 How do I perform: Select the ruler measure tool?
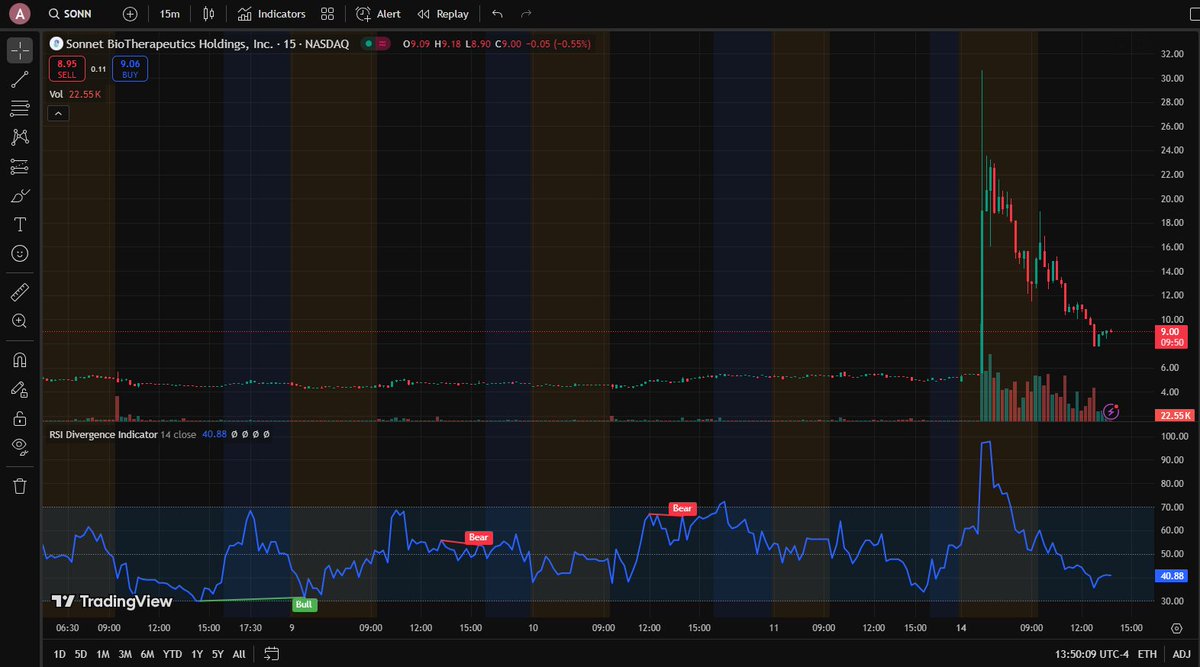pyautogui.click(x=19, y=292)
